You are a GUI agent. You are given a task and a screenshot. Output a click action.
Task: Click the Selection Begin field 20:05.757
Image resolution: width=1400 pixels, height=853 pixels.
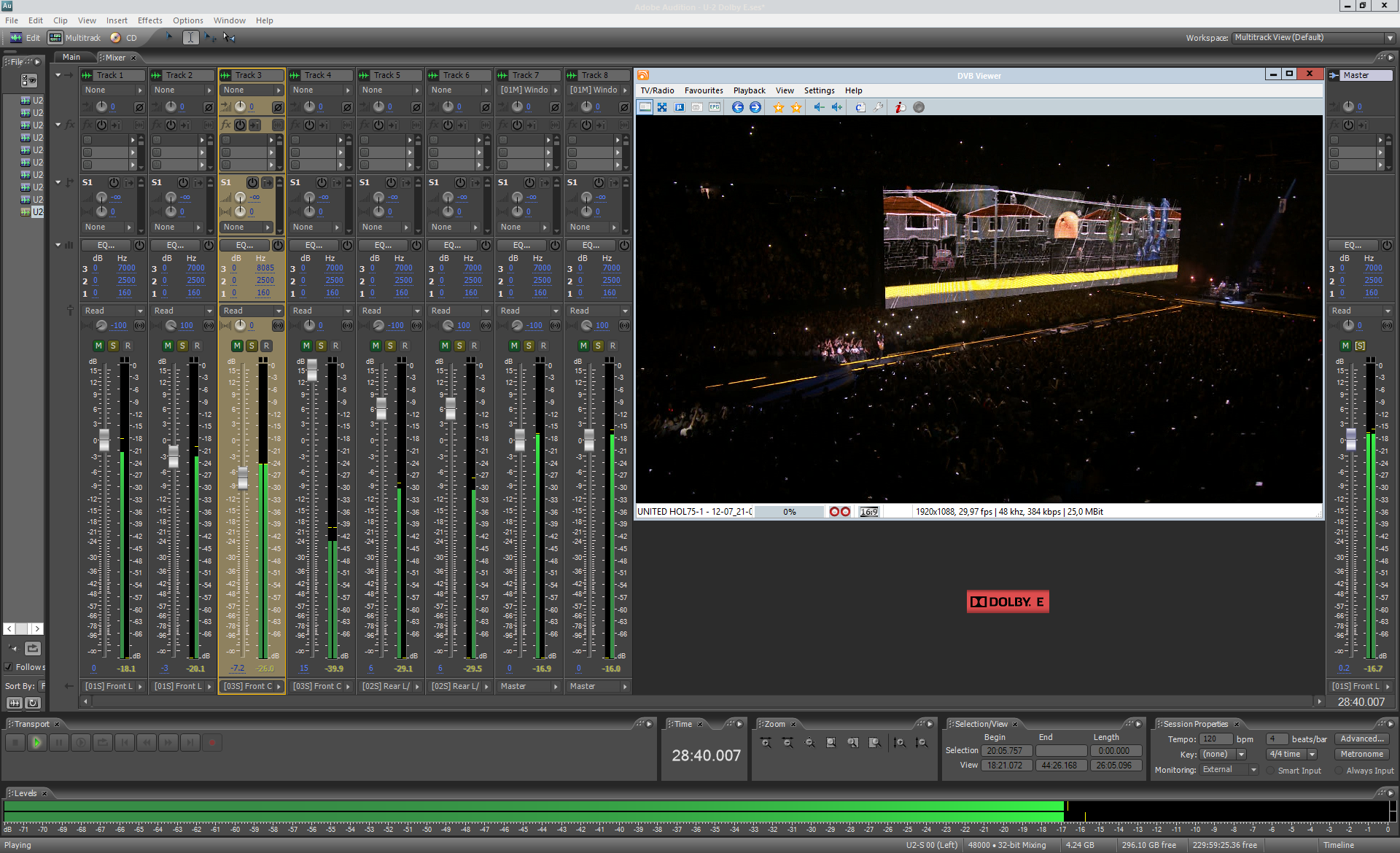pos(1006,751)
